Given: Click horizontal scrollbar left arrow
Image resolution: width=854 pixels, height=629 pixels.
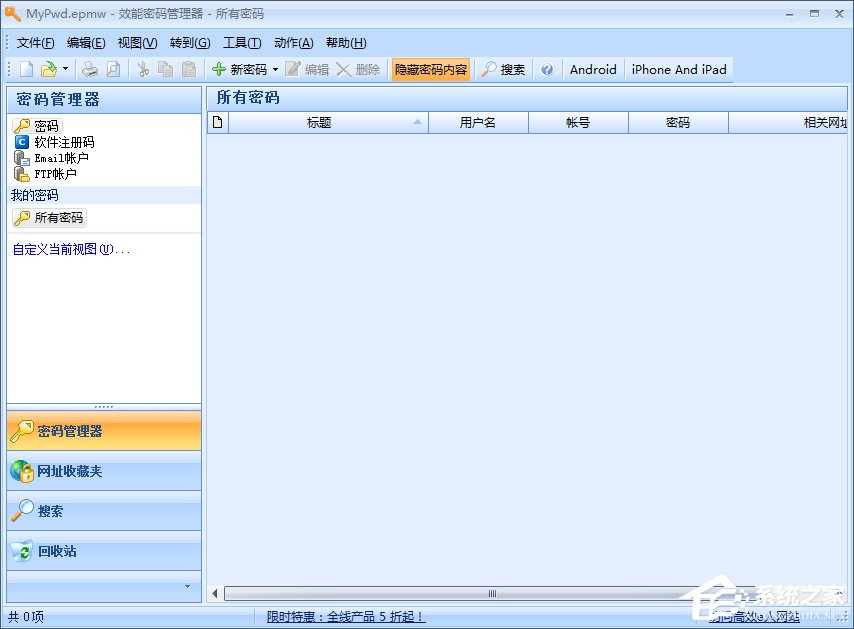Looking at the screenshot, I should (x=215, y=594).
